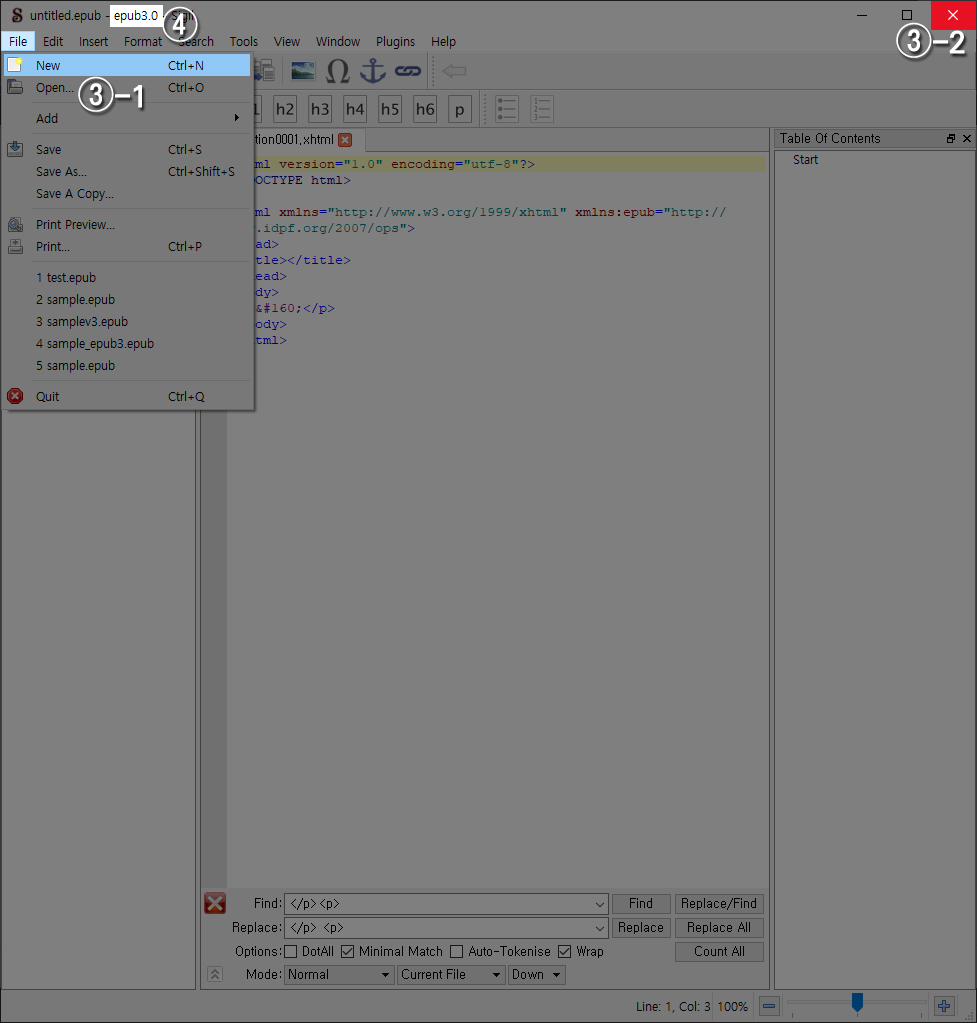Image resolution: width=977 pixels, height=1023 pixels.
Task: Enable the DotAll checkbox
Action: tap(292, 951)
